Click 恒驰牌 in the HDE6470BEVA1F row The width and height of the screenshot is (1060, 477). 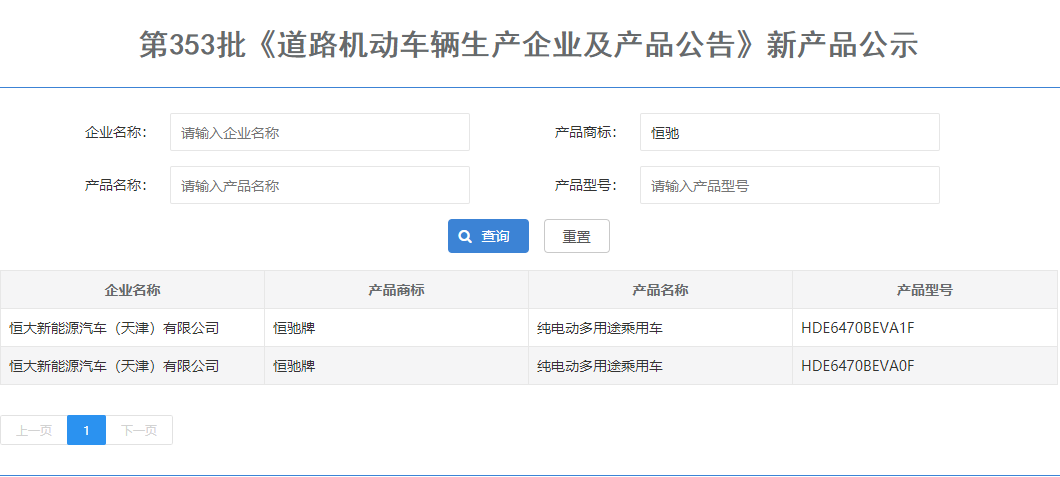294,328
